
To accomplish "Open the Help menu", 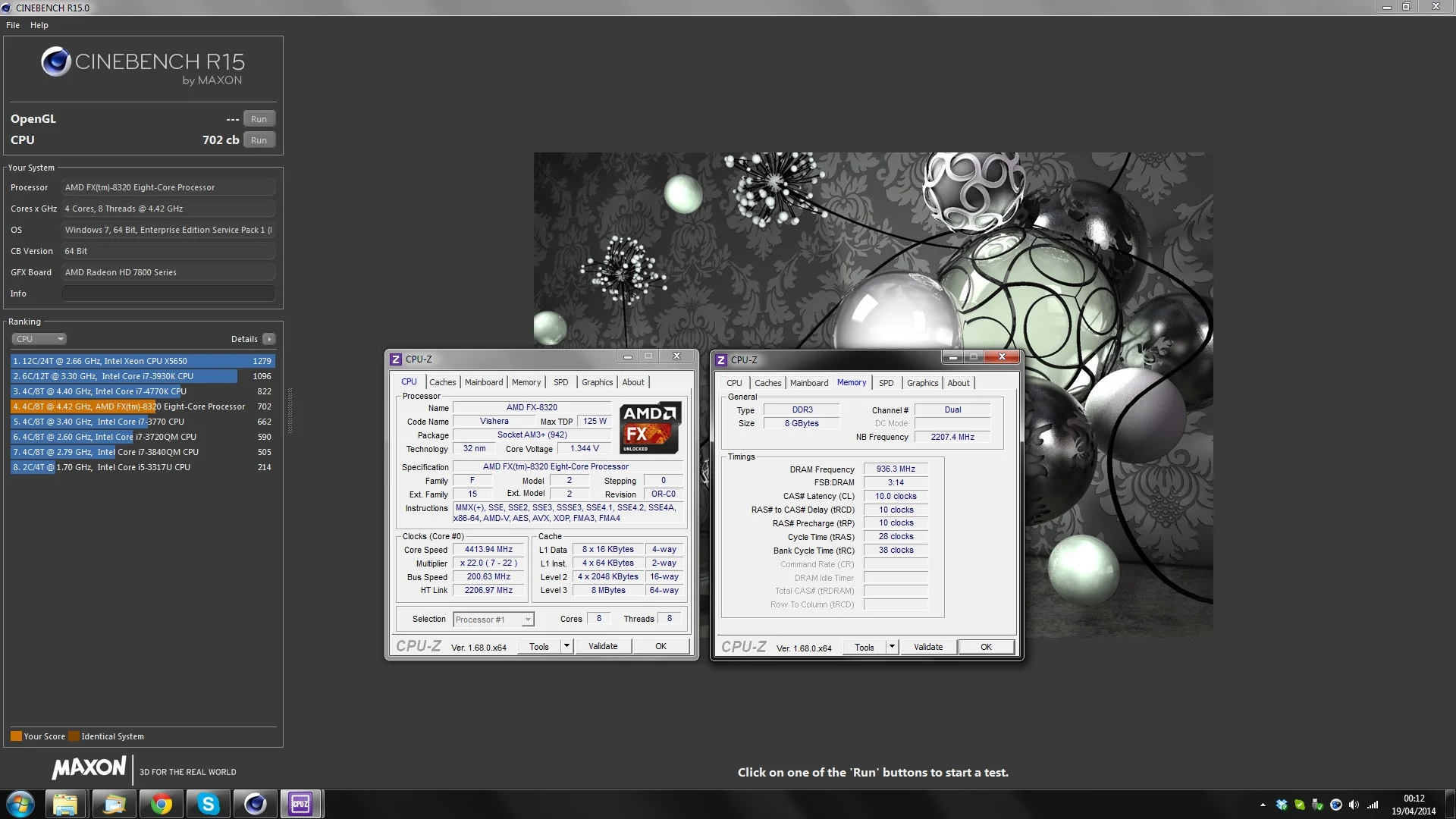I will [x=39, y=25].
